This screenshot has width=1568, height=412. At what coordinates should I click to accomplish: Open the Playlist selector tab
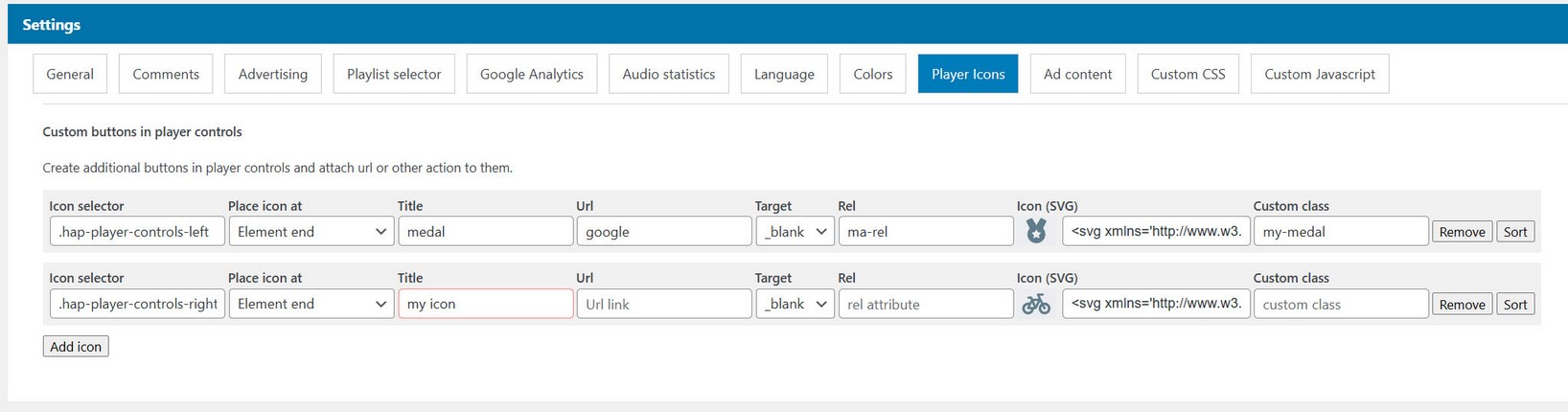tap(394, 74)
